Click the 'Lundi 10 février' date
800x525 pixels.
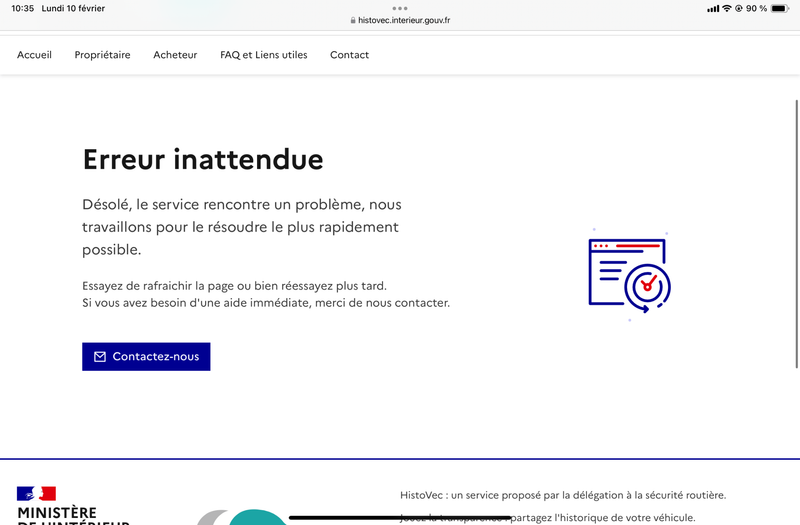pyautogui.click(x=73, y=8)
